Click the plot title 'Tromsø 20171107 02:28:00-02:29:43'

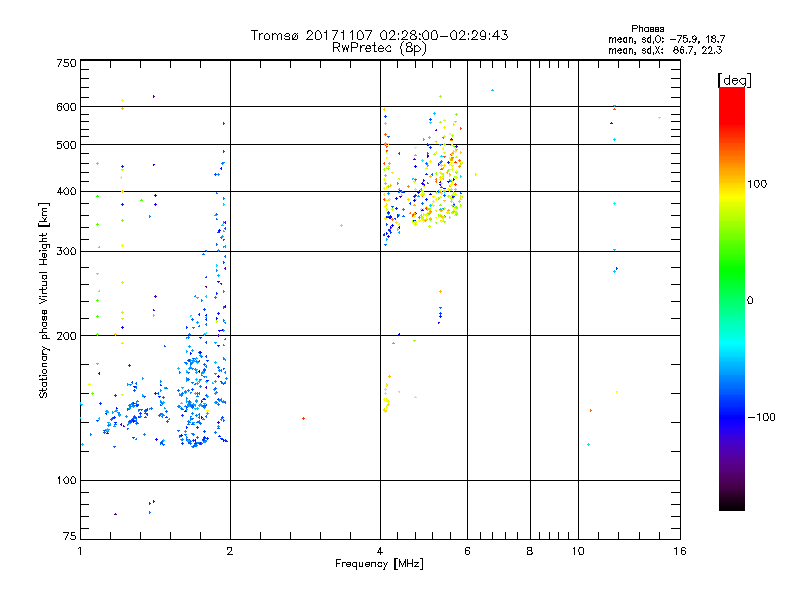[x=379, y=35]
